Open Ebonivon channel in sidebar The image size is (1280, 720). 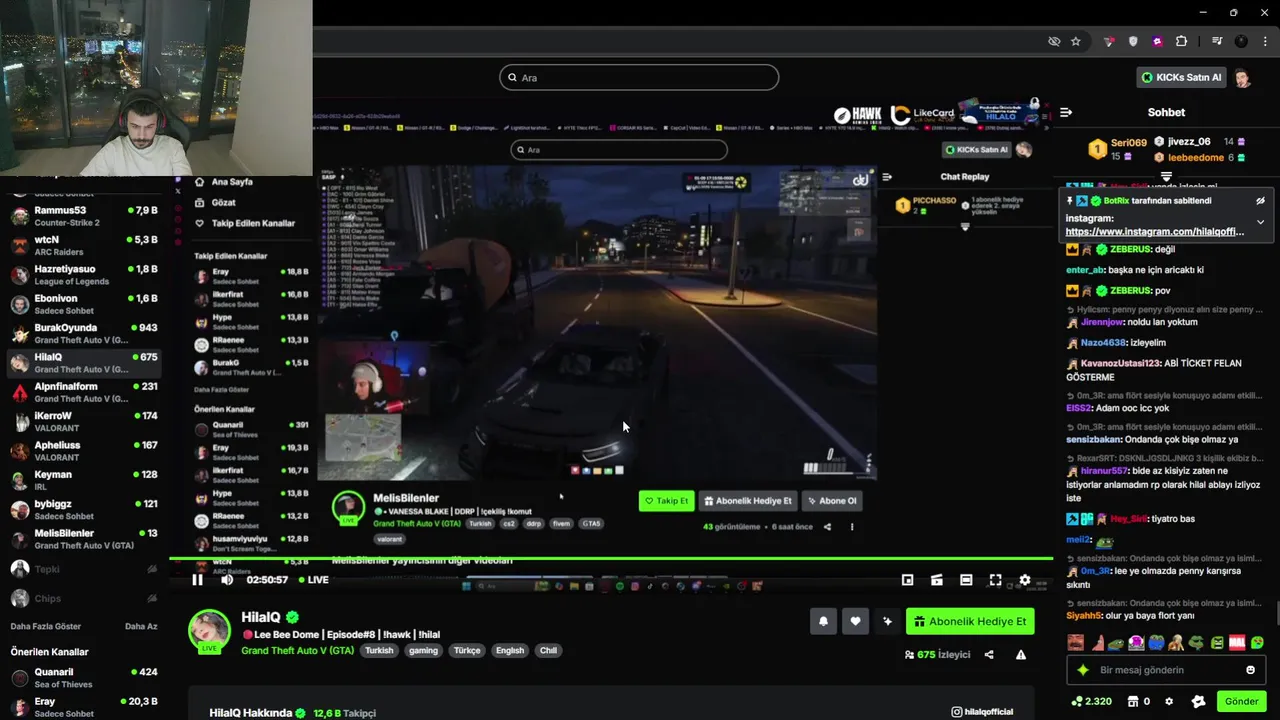84,304
